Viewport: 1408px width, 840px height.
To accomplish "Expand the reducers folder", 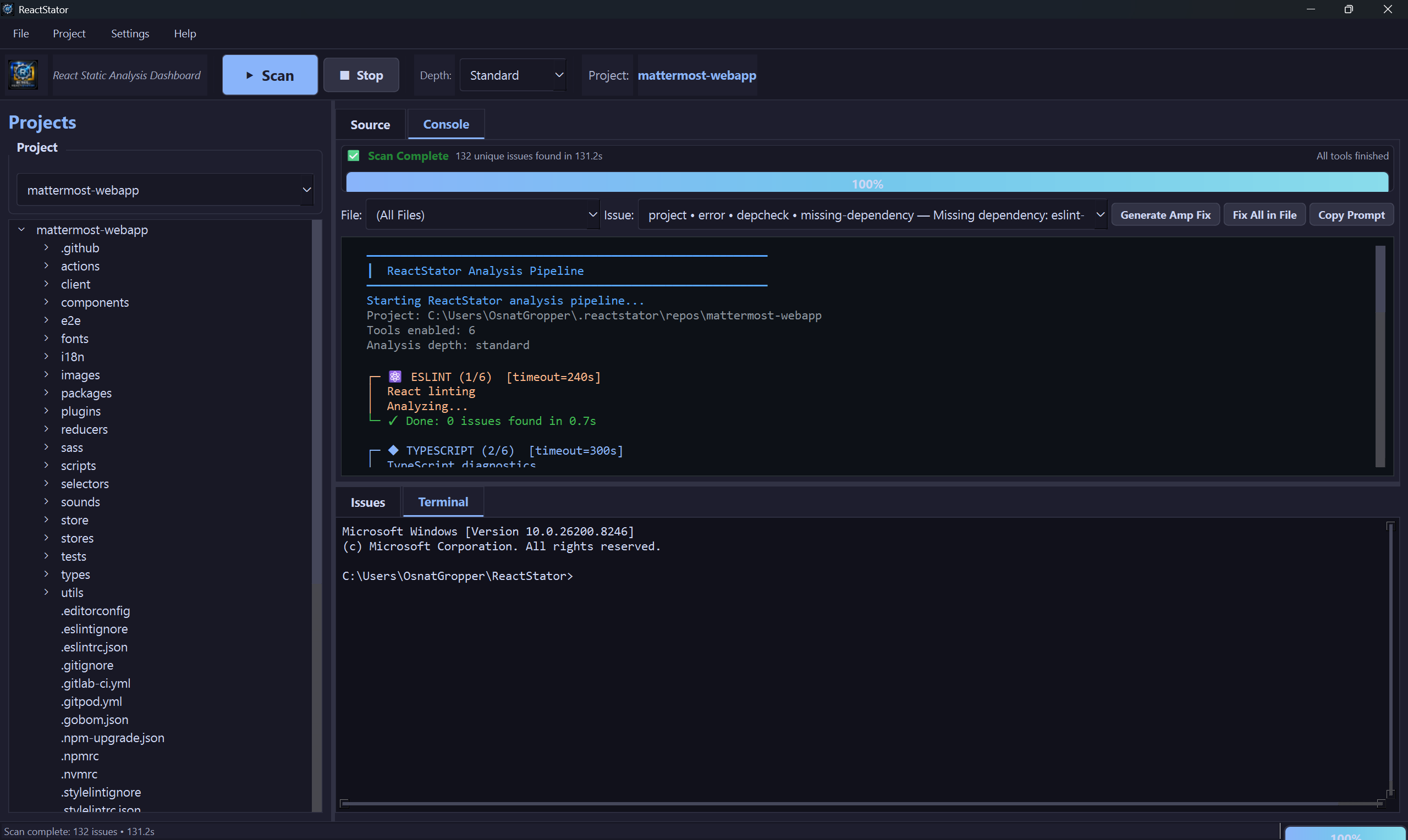I will pos(46,428).
